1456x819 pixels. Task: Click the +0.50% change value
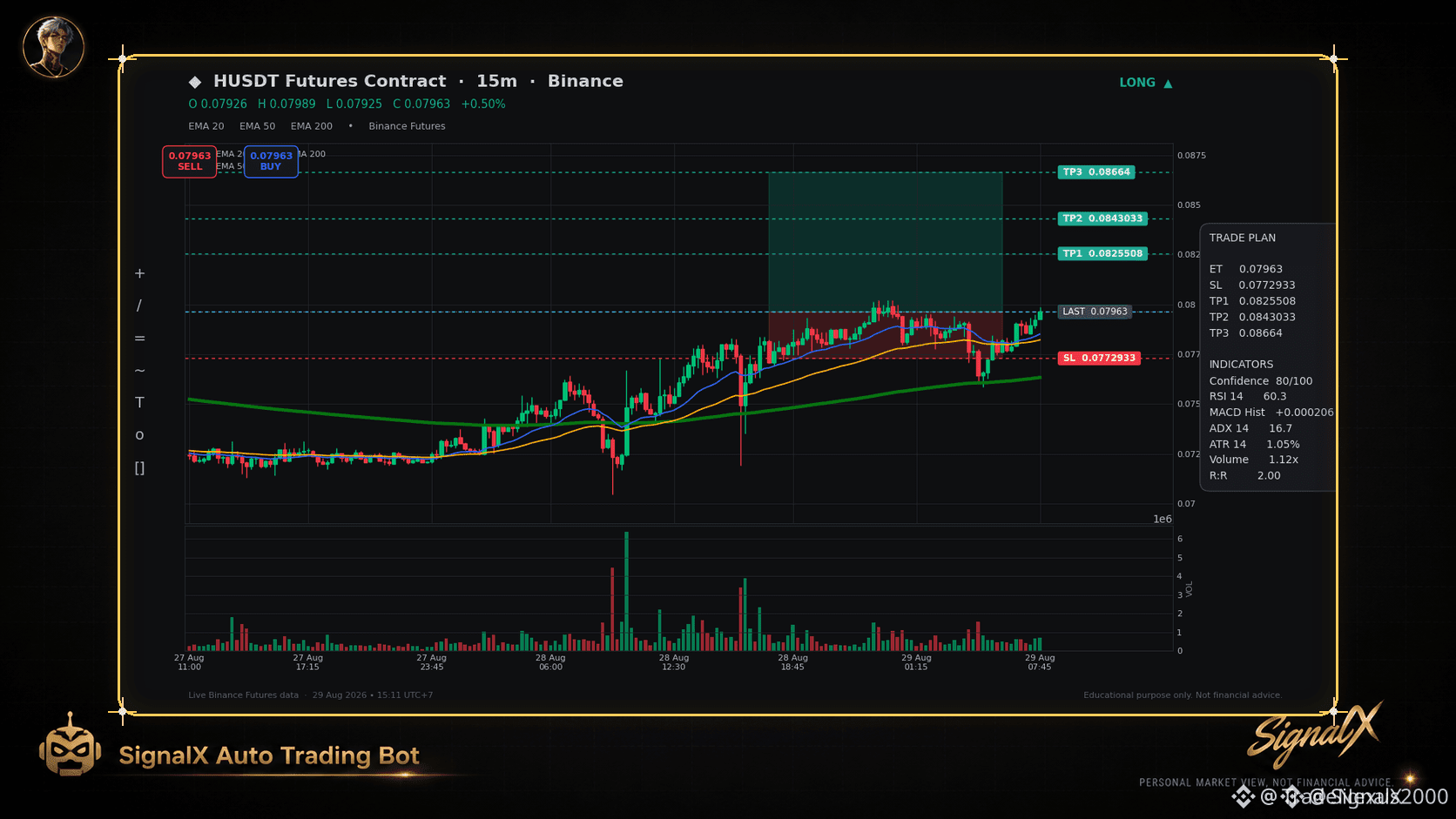tap(483, 104)
